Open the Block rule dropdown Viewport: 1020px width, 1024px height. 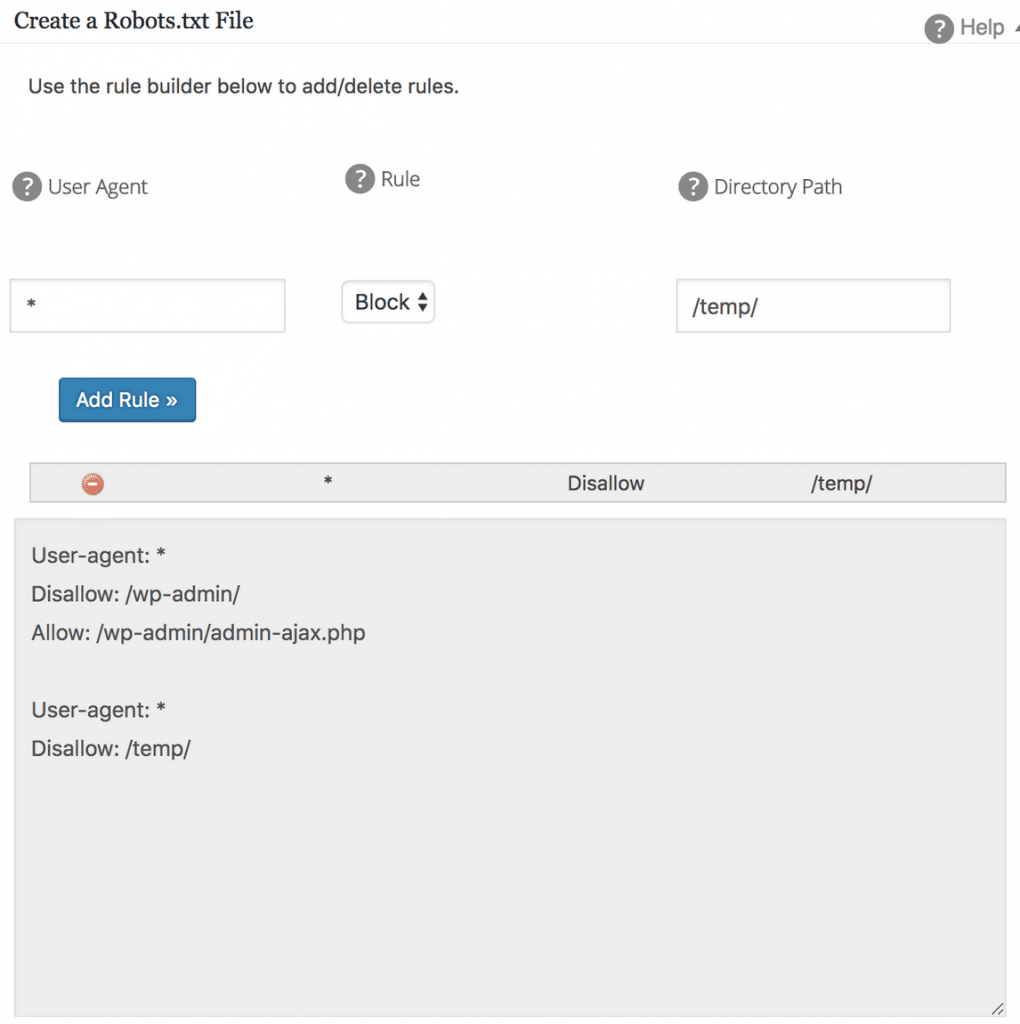(388, 302)
